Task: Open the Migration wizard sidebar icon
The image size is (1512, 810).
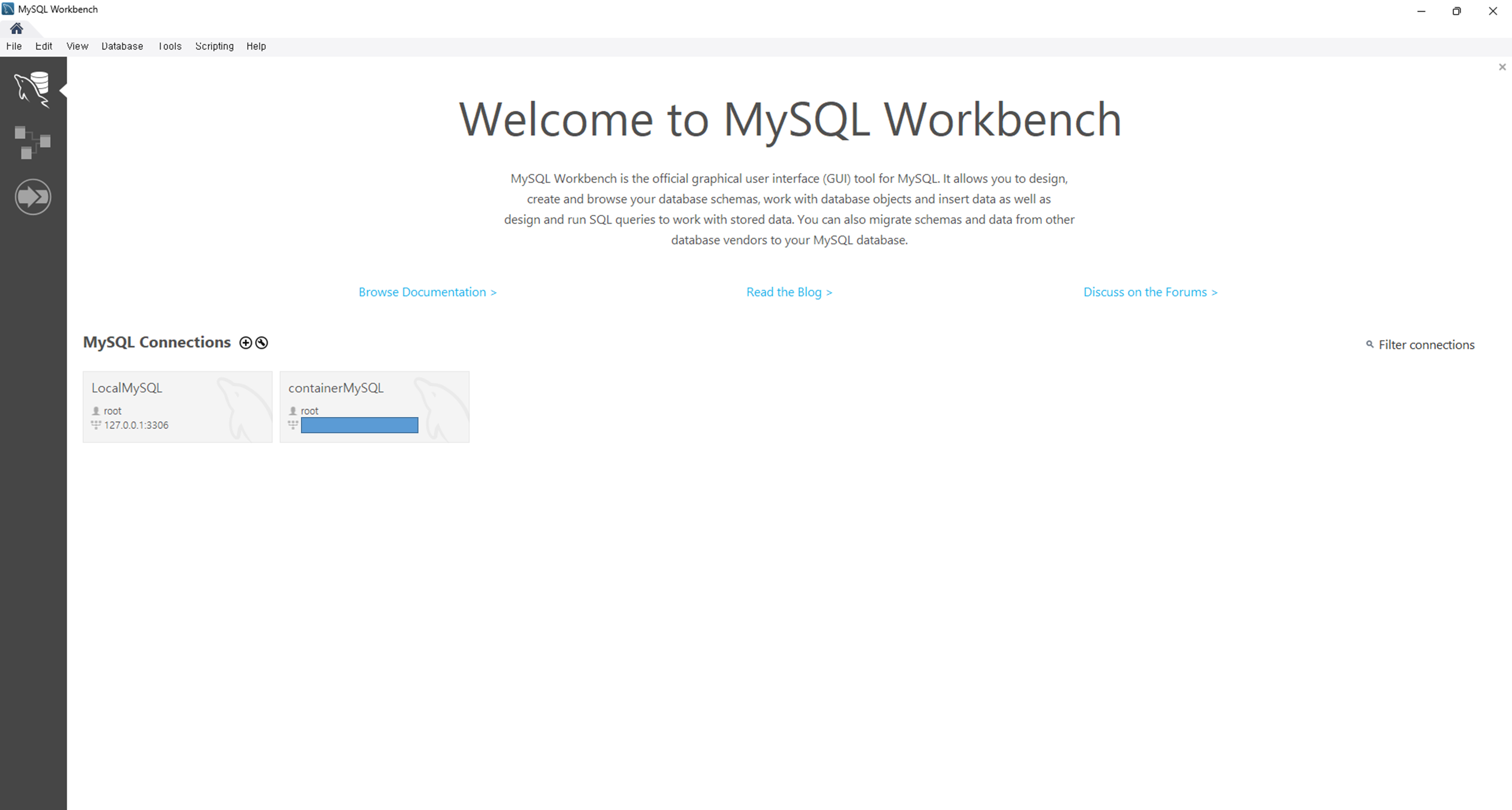Action: tap(32, 197)
